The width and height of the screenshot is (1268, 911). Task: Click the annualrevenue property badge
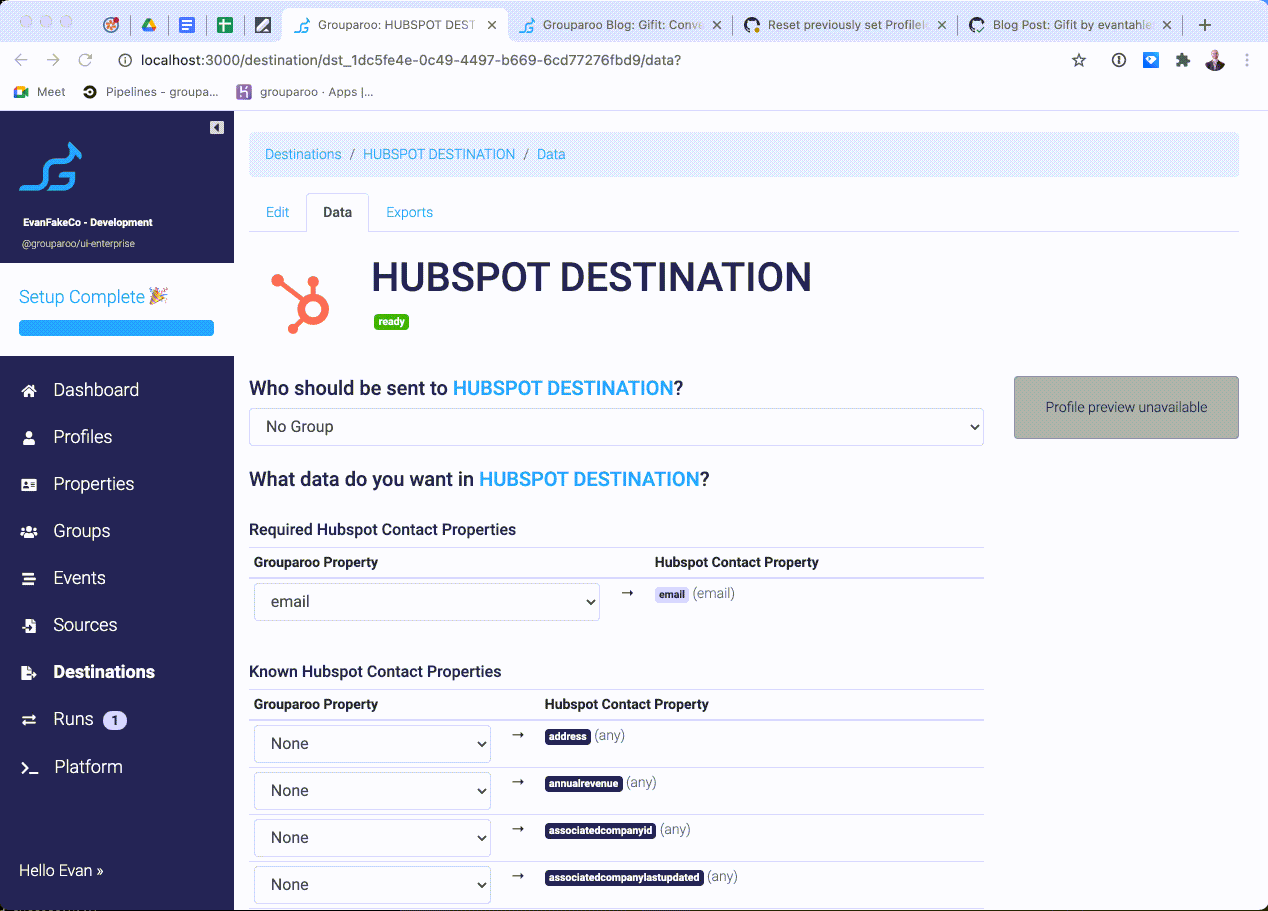click(584, 784)
